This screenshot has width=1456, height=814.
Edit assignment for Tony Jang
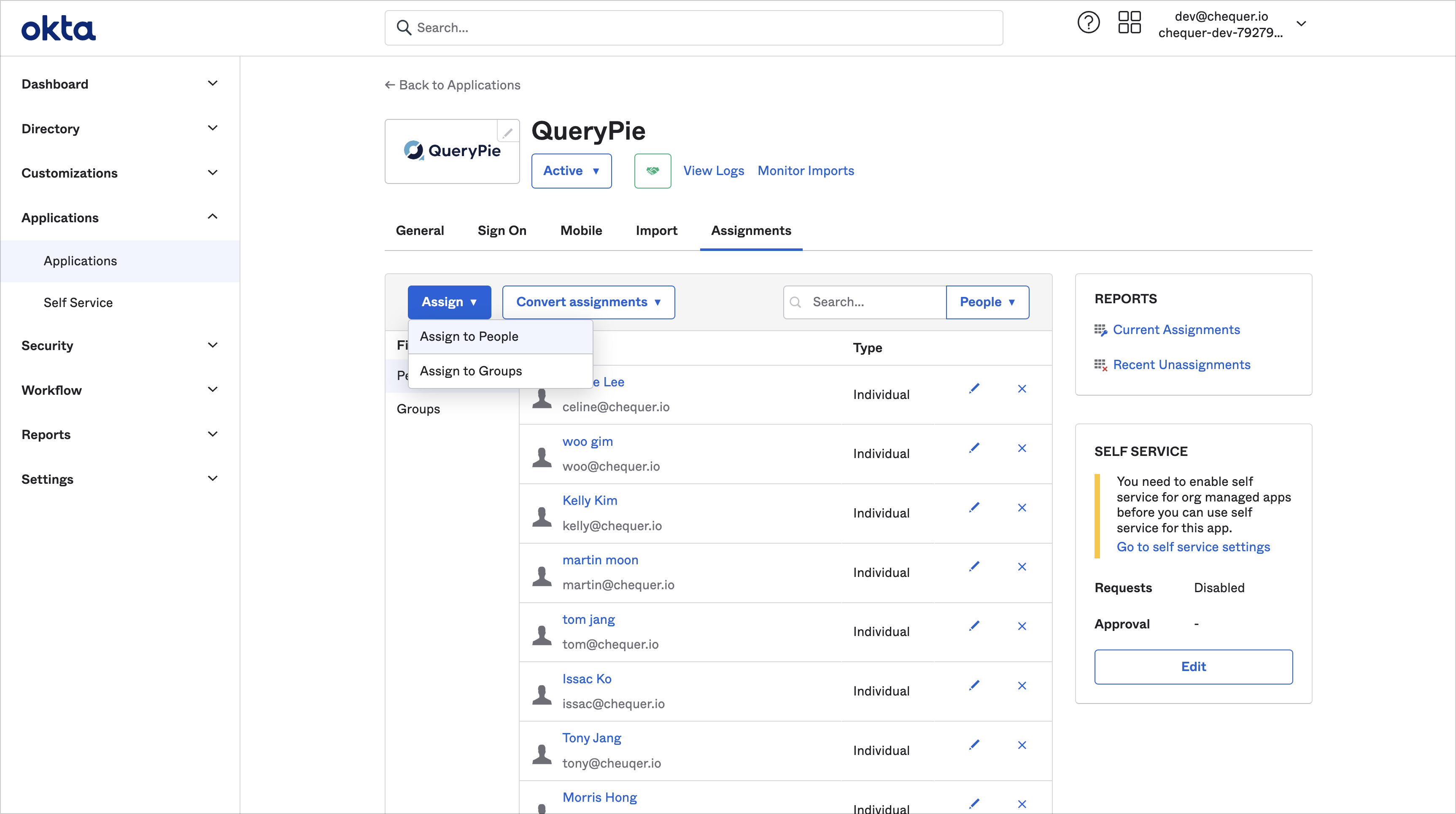pos(974,744)
